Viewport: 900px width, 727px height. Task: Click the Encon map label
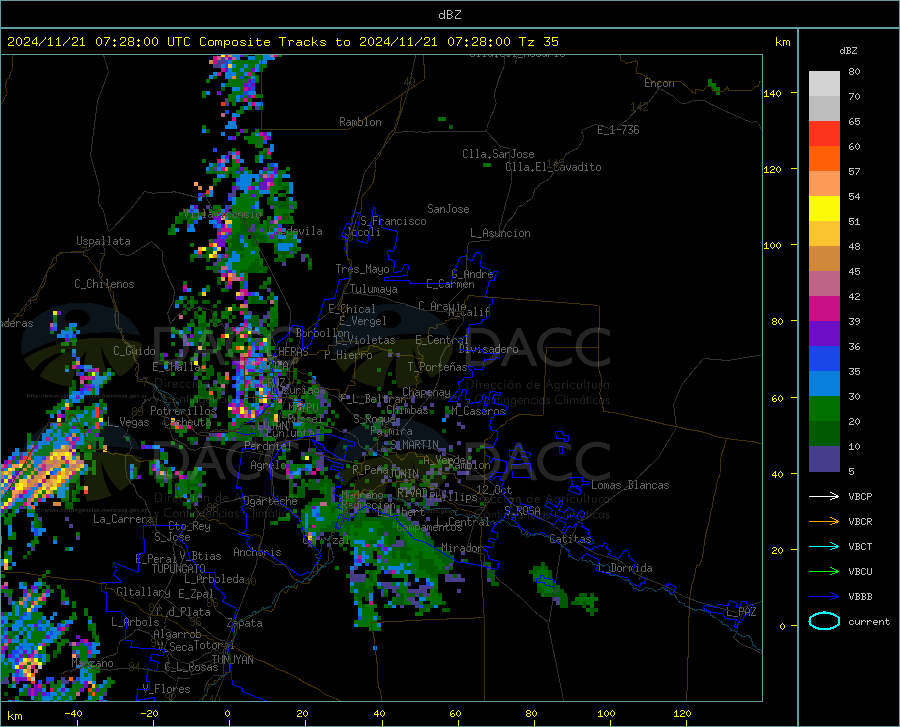[659, 83]
